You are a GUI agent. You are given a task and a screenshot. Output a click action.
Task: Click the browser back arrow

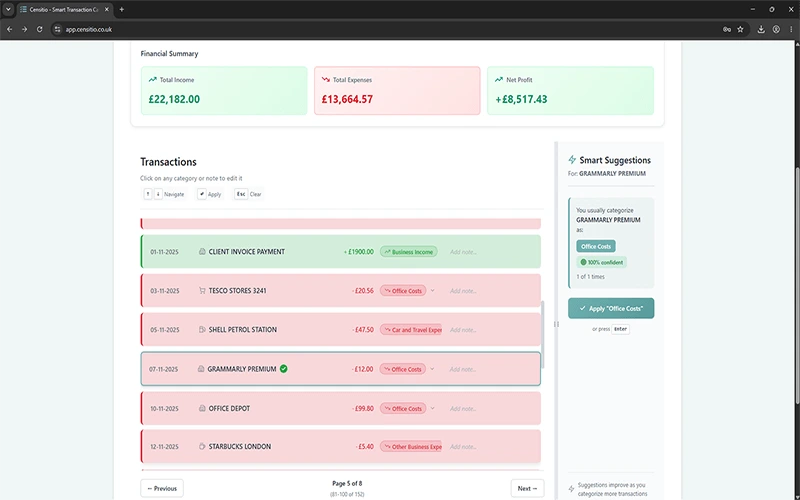10,30
